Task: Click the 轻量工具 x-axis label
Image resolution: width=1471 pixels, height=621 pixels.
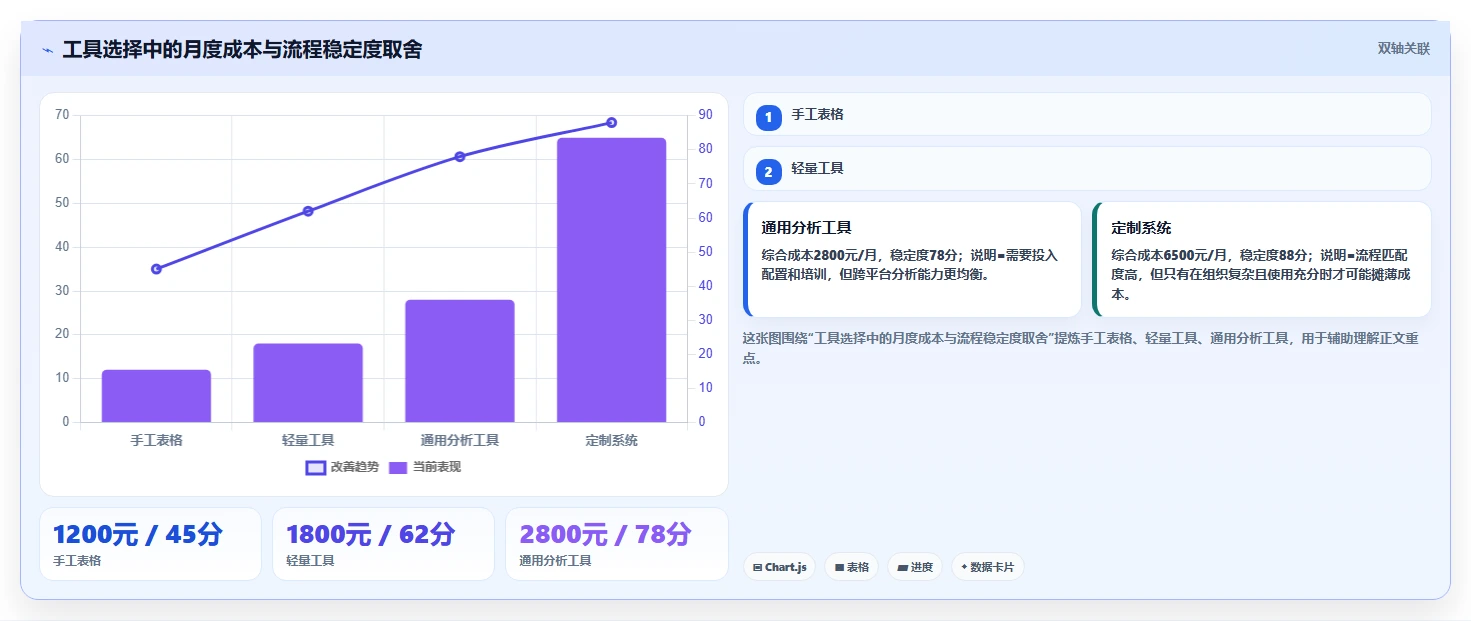Action: [x=308, y=440]
